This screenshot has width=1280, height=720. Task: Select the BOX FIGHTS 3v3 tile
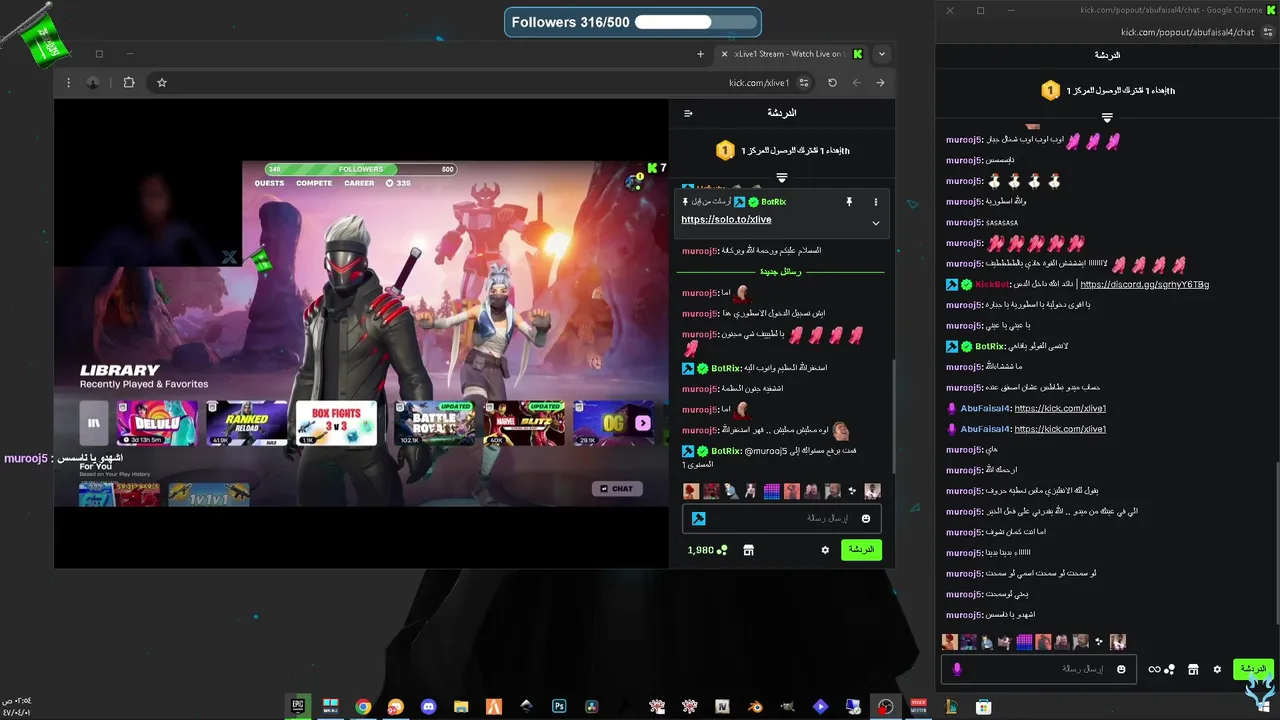pyautogui.click(x=336, y=423)
